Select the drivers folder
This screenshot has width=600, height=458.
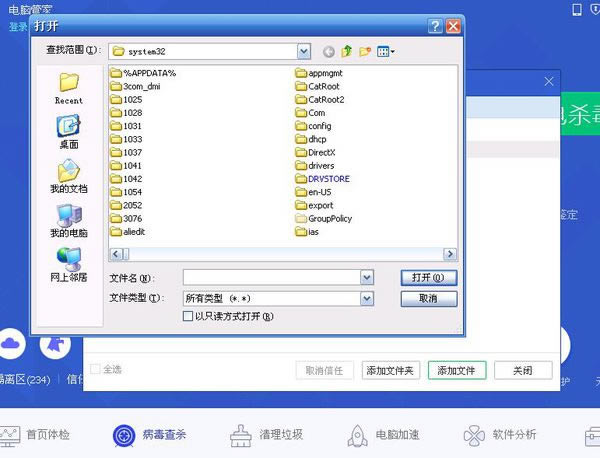[320, 166]
